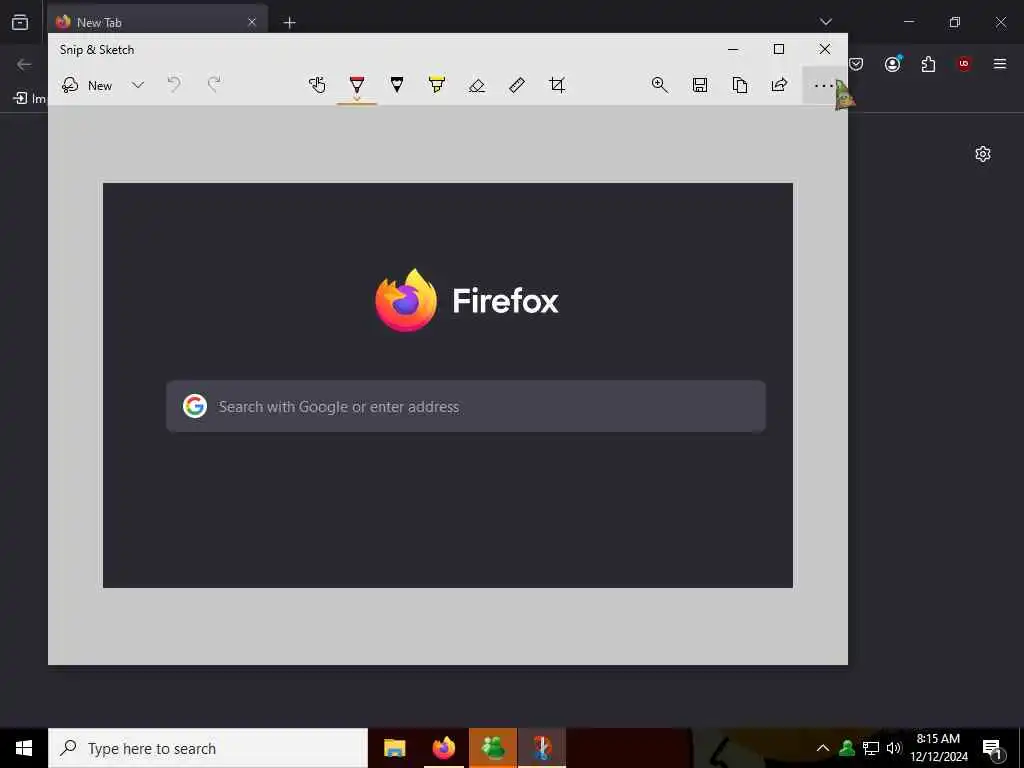Show hidden system tray icons
Screen dimensions: 1024x768
coord(823,748)
